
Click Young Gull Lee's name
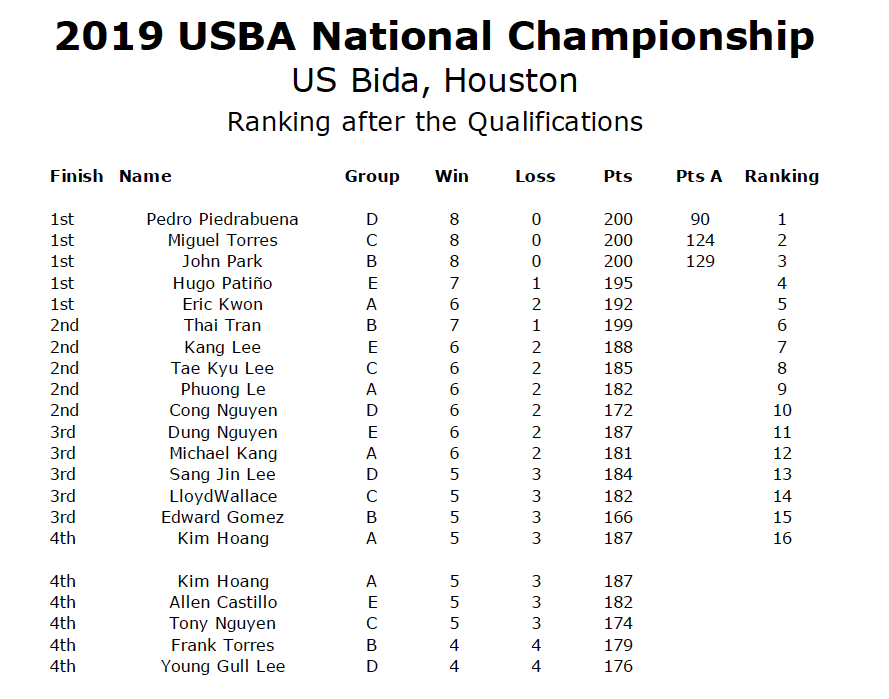pyautogui.click(x=223, y=667)
